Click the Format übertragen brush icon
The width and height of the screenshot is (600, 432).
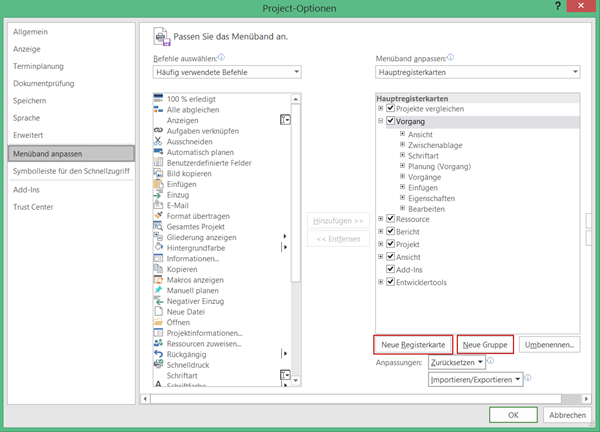pyautogui.click(x=158, y=216)
